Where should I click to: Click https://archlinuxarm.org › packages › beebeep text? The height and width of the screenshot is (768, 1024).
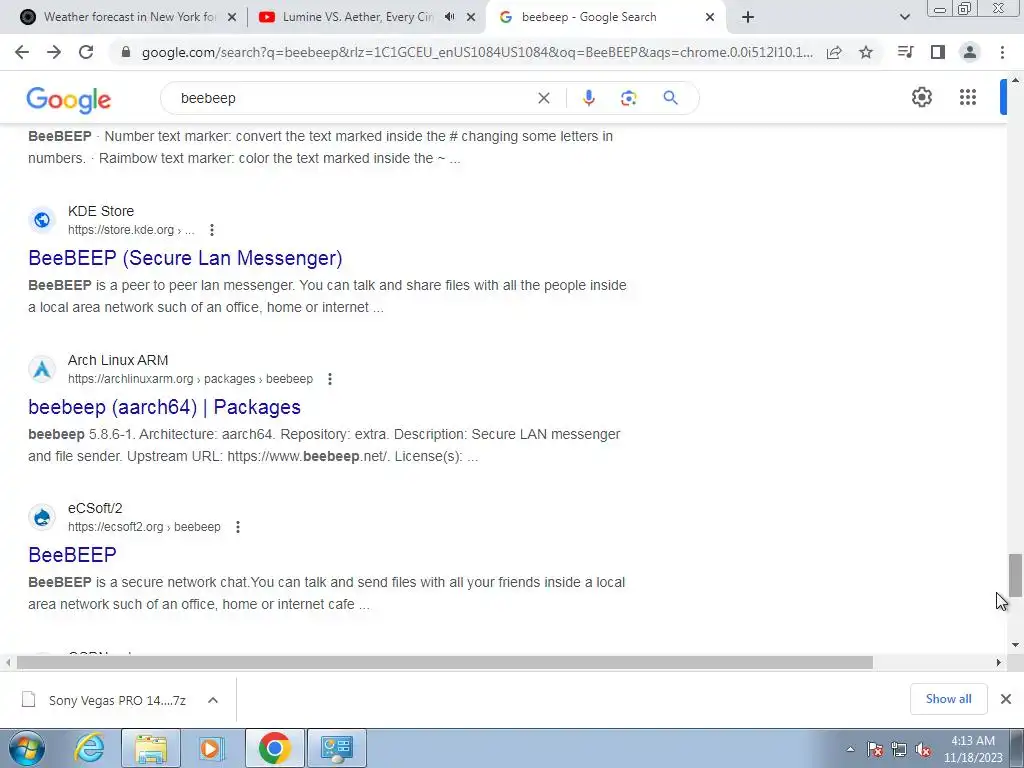click(190, 379)
